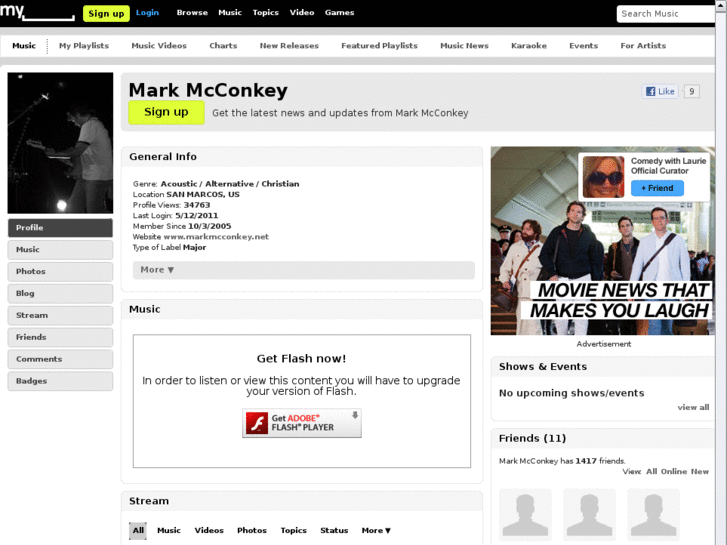
Task: Open For Artists page
Action: 643,45
